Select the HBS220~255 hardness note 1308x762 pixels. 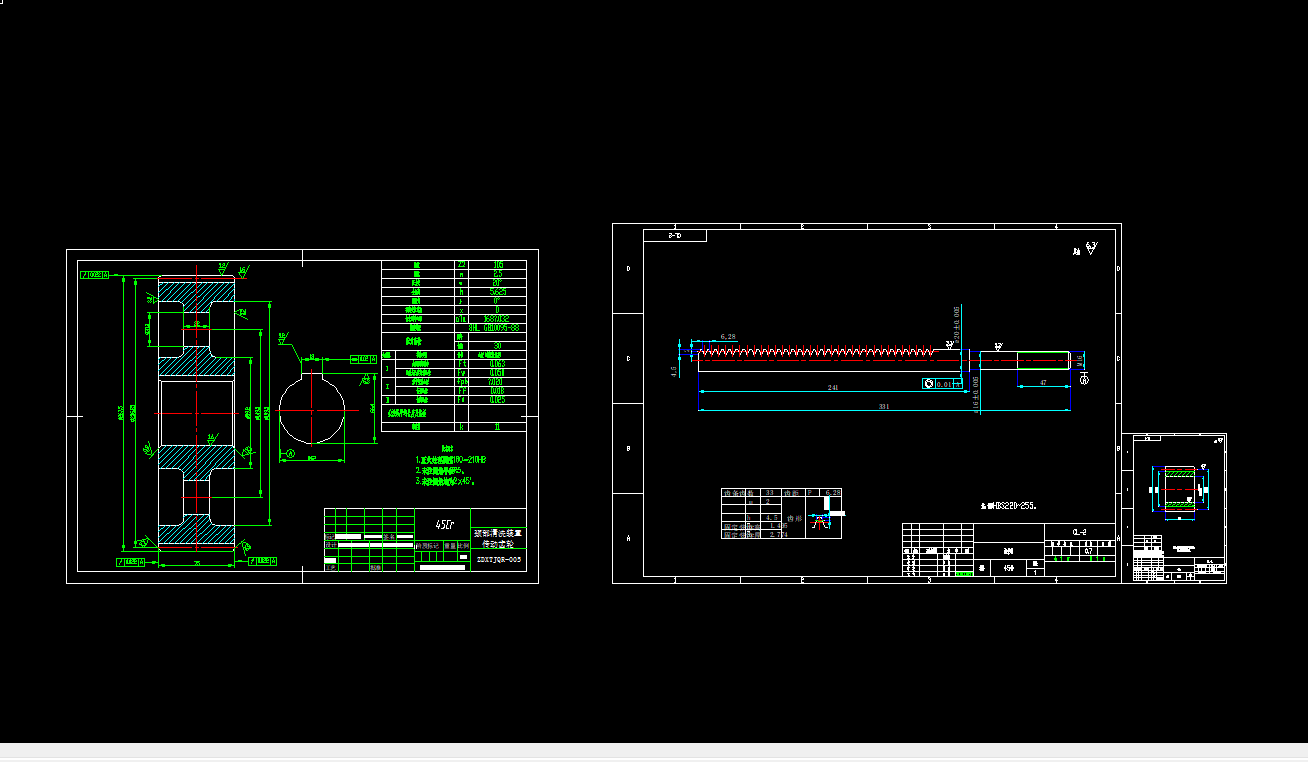click(1008, 506)
